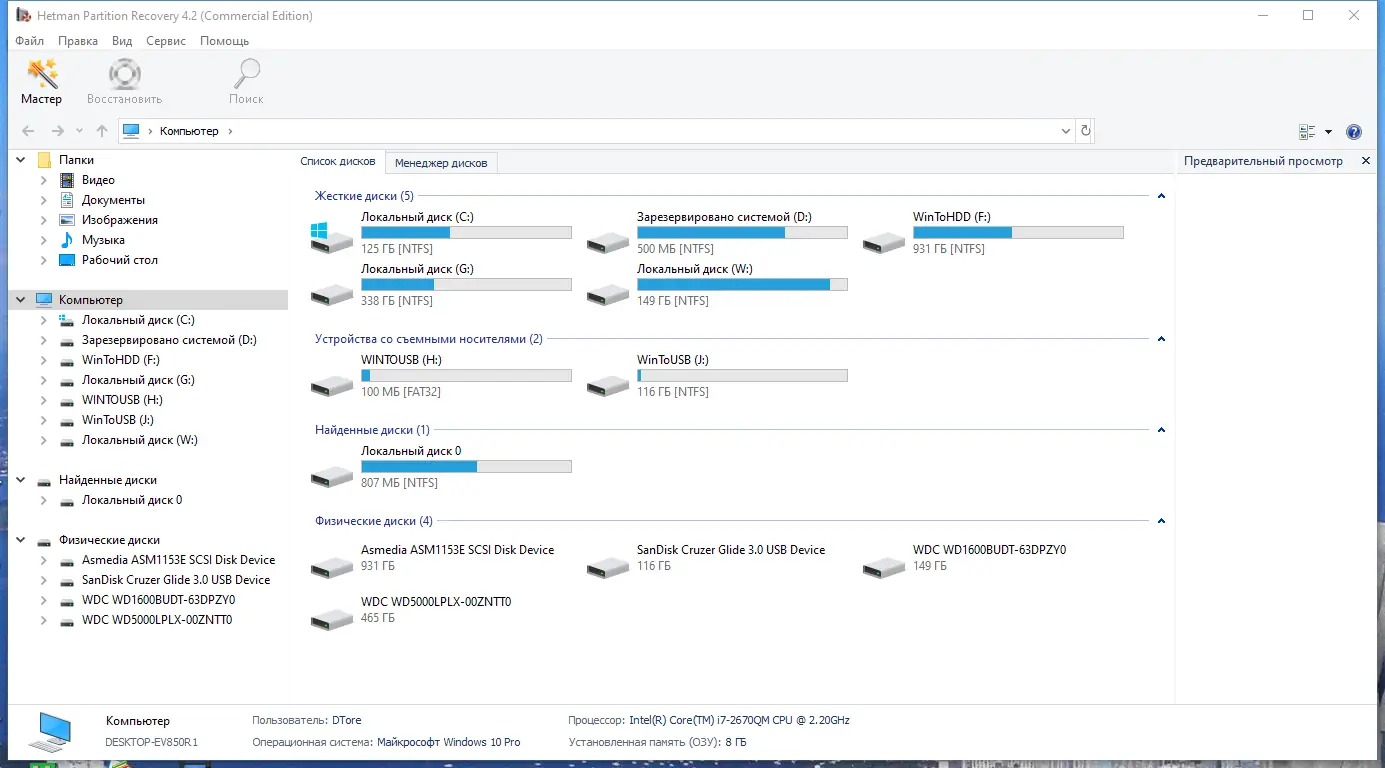
Task: Collapse the Папки tree node
Action: (x=21, y=160)
